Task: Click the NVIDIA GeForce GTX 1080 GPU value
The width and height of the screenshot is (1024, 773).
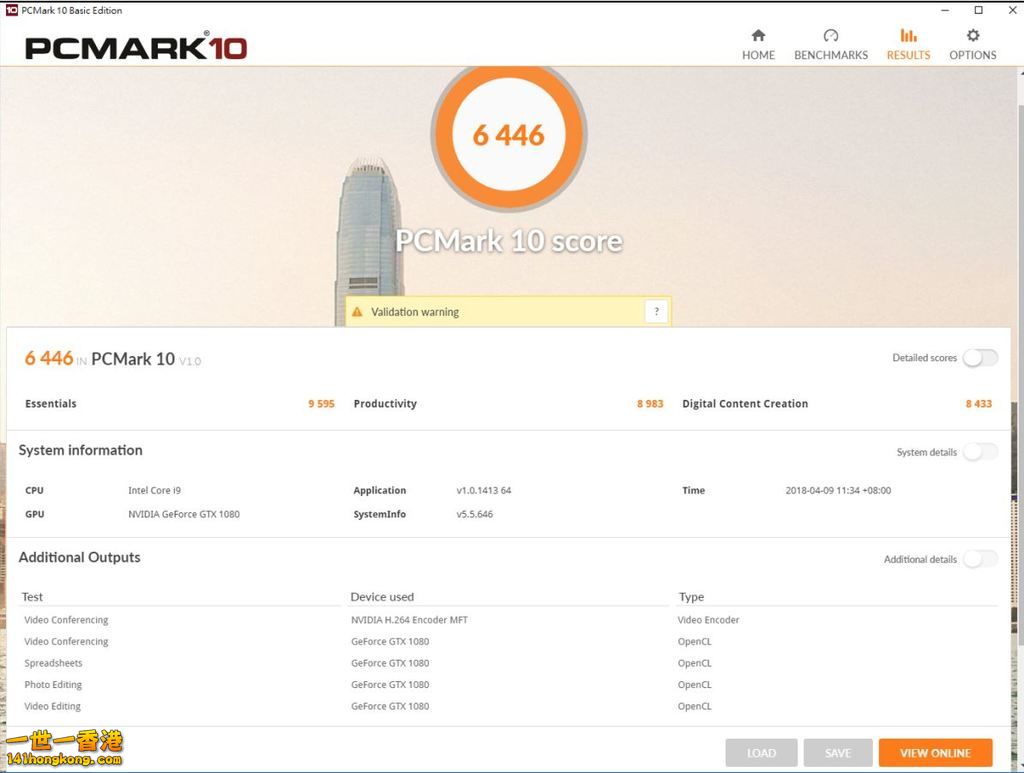Action: 184,514
